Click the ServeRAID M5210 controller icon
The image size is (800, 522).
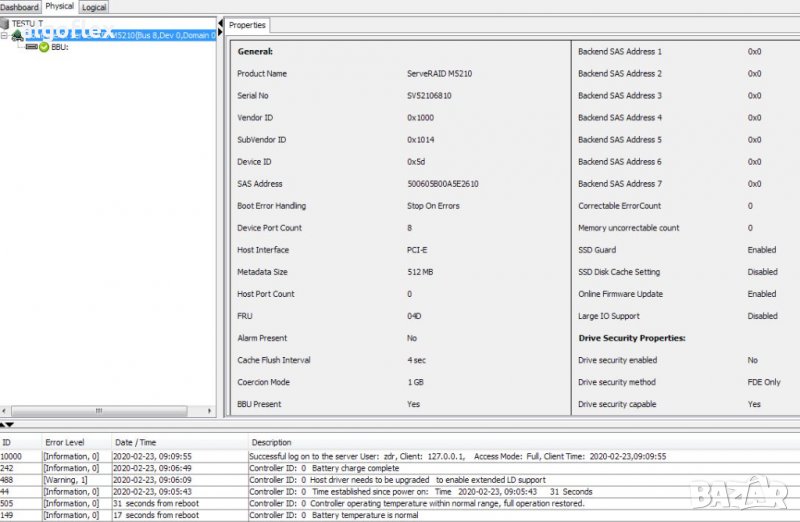click(x=17, y=35)
